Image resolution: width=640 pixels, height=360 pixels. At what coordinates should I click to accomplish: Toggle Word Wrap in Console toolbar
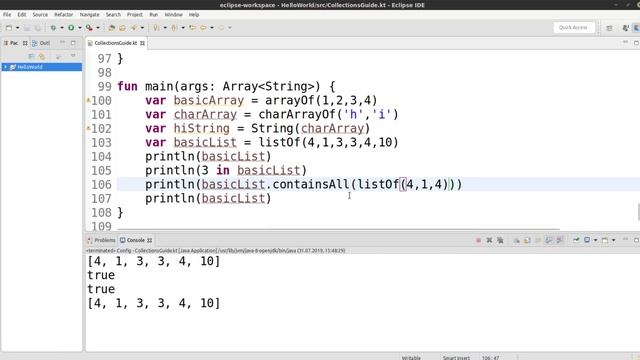coord(538,240)
